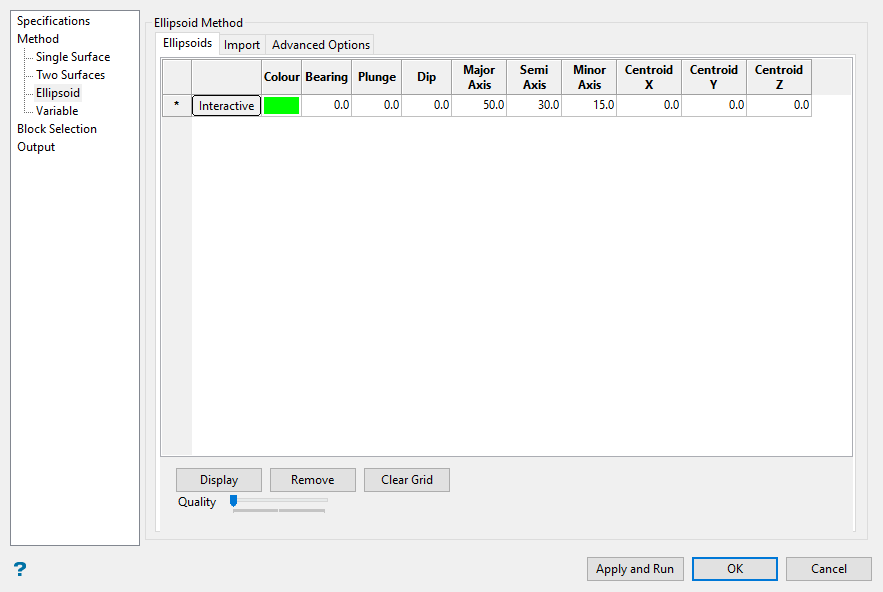This screenshot has height=592, width=883.
Task: Click the Dip column header
Action: coord(427,77)
